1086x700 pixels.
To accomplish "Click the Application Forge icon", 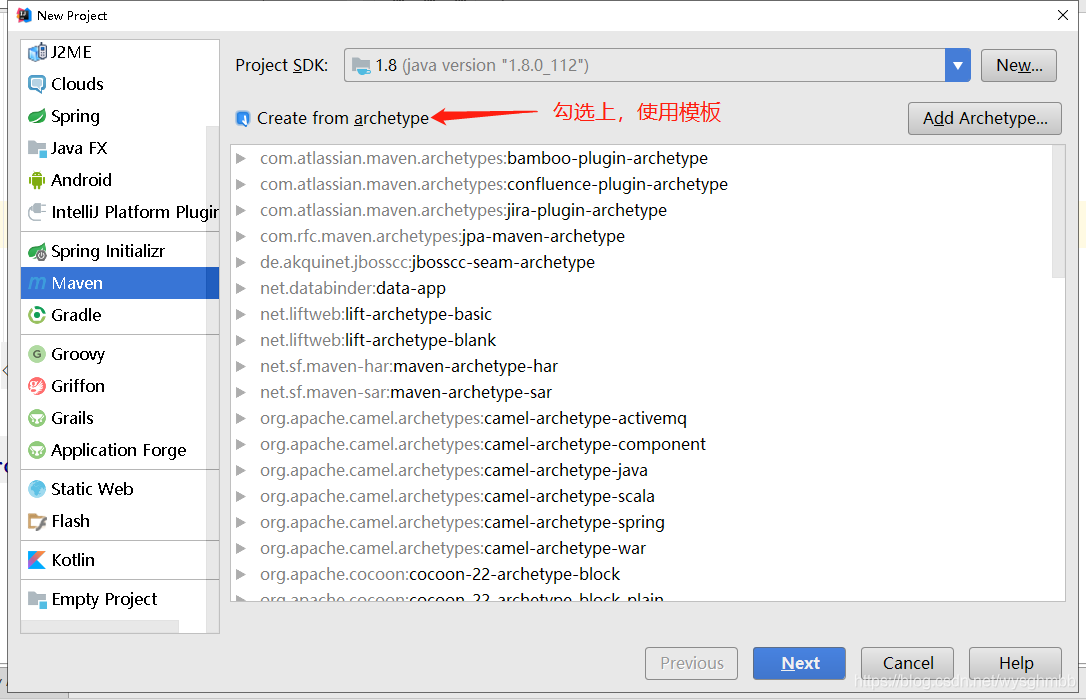I will tap(37, 451).
